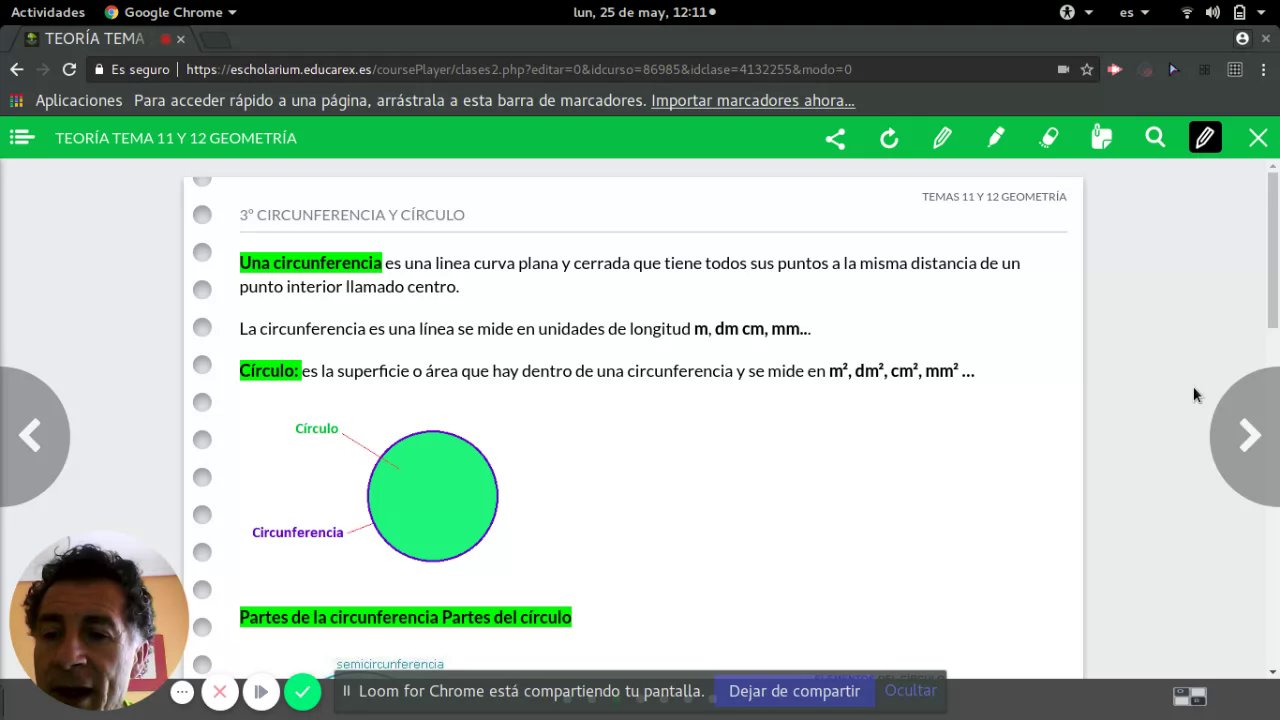Select the highlighter marker tool

996,138
